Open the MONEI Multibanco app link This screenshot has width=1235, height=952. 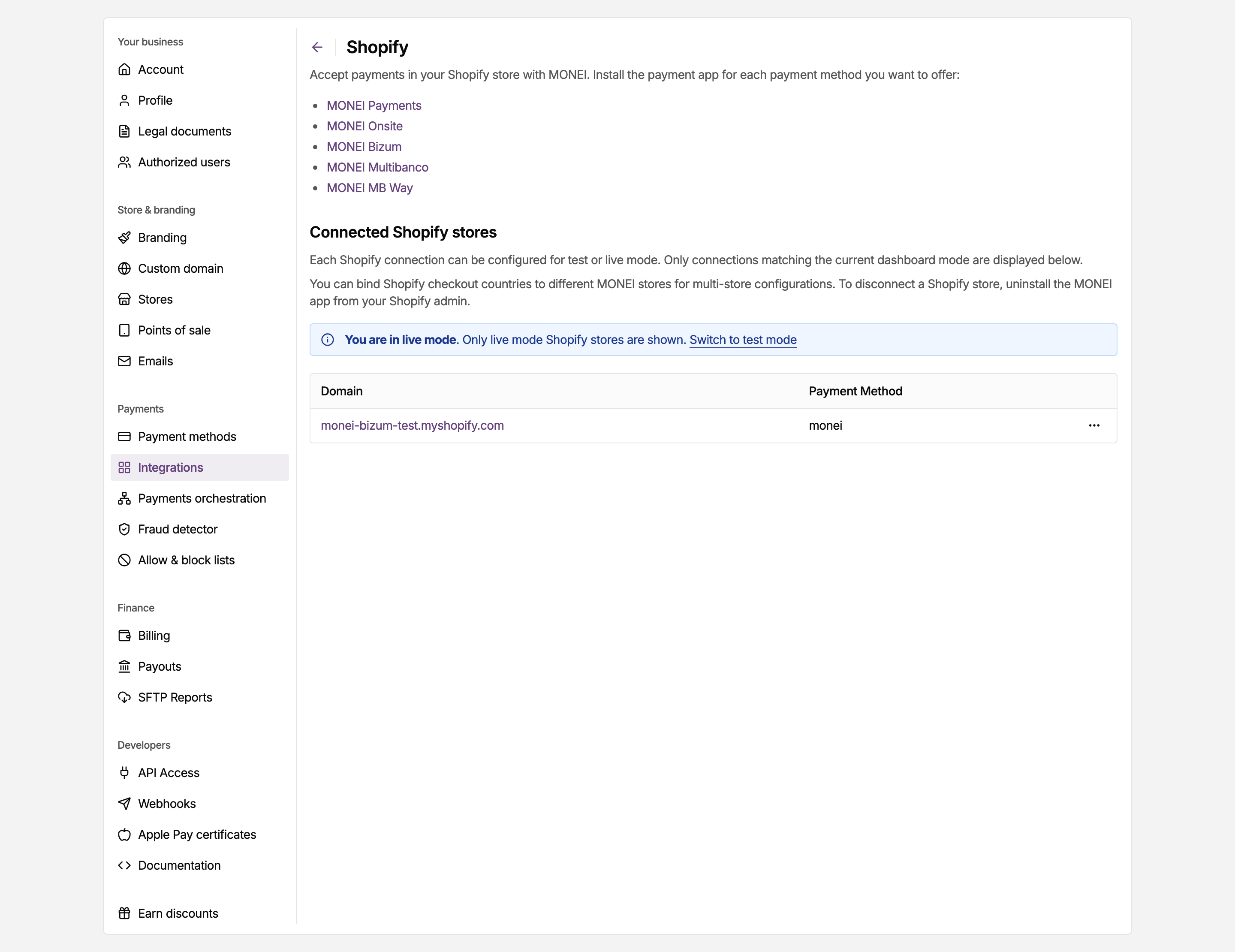(377, 167)
